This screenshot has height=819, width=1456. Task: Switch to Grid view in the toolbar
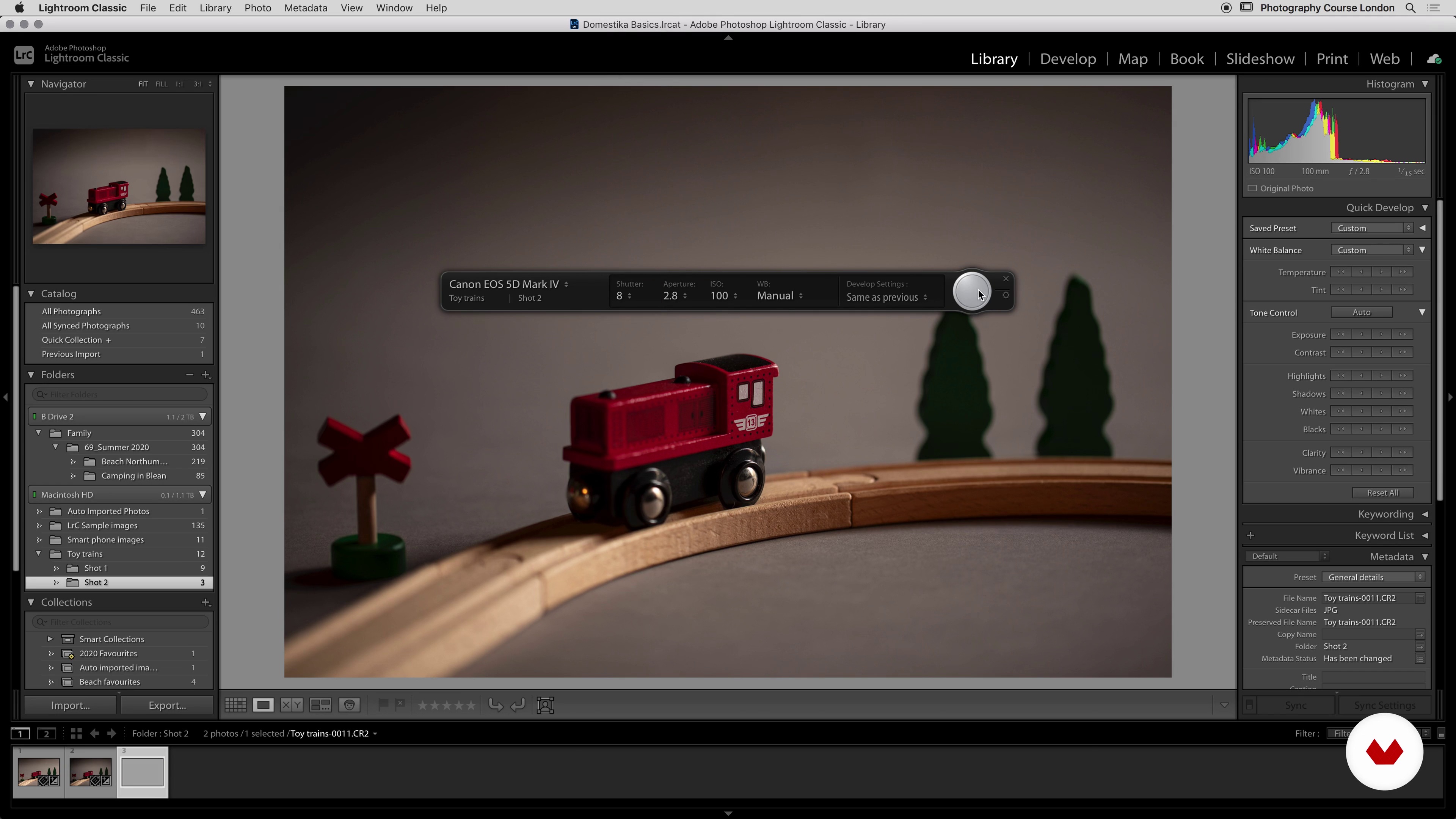[x=235, y=705]
